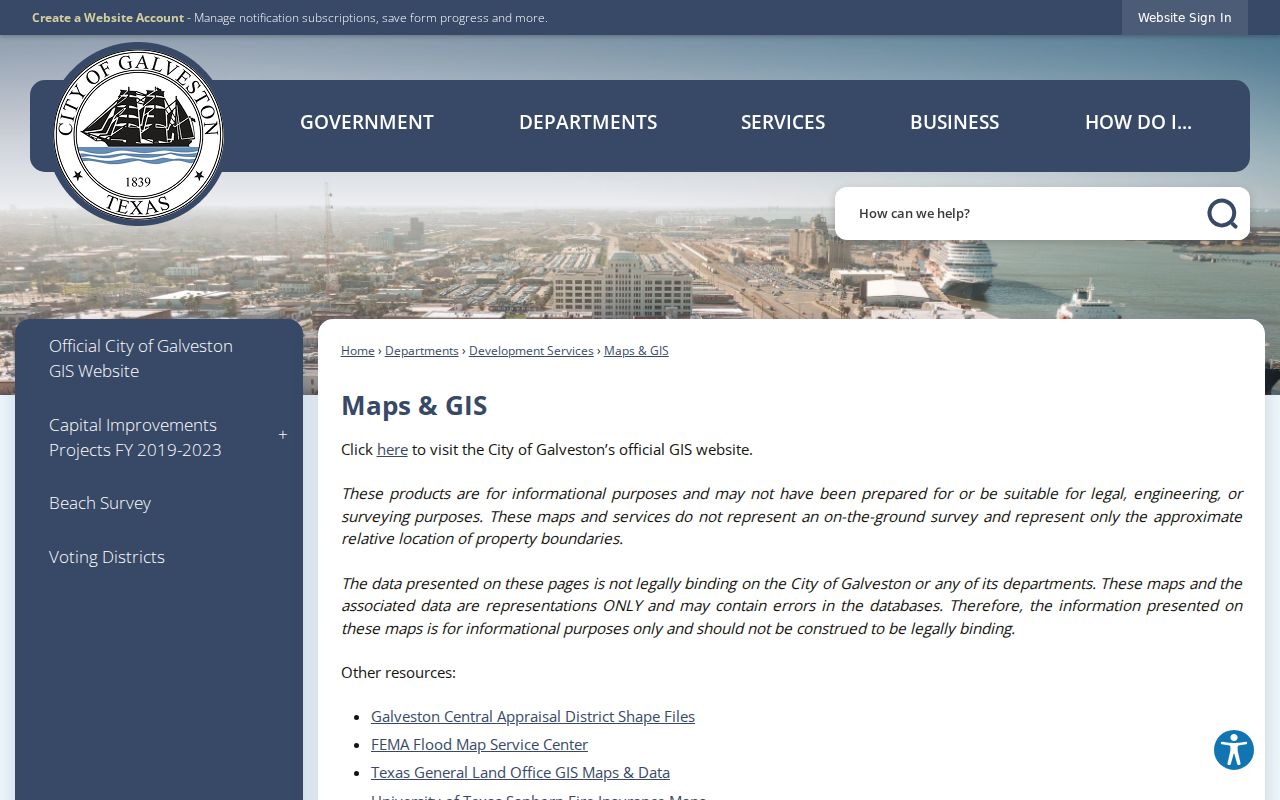Click the Maps & GIS page heading
This screenshot has width=1280, height=800.
point(414,405)
